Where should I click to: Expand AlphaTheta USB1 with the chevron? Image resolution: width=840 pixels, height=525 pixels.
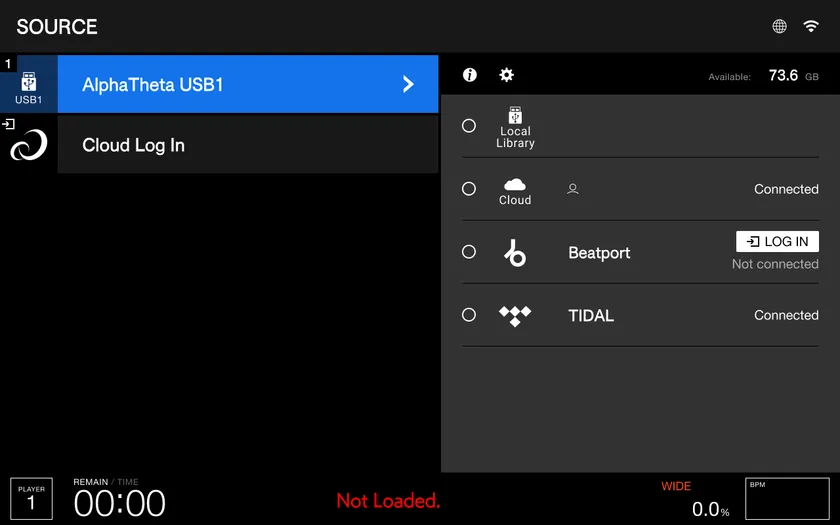[408, 84]
